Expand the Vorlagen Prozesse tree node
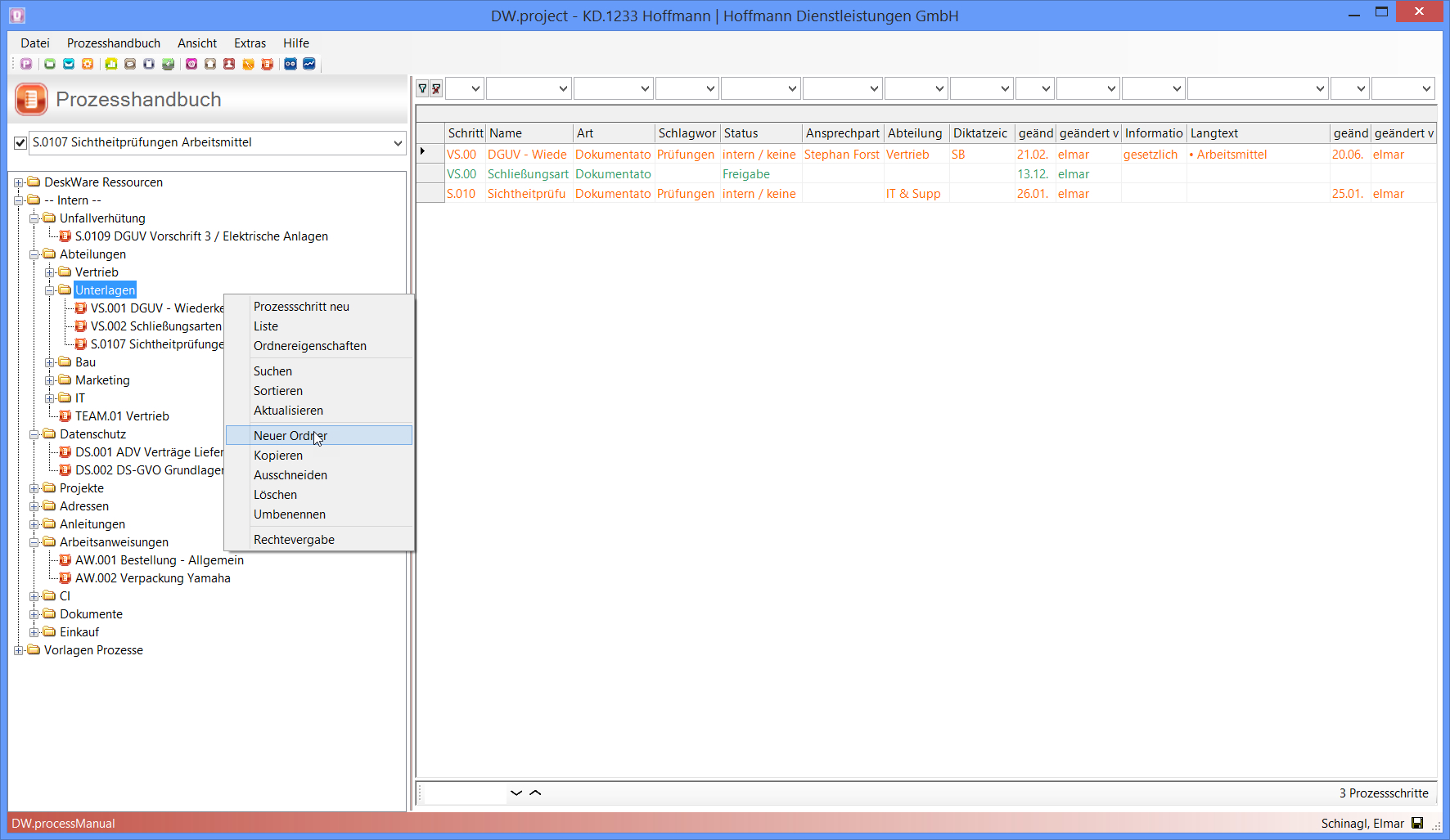Screen dimensions: 1450x840 click(19, 650)
